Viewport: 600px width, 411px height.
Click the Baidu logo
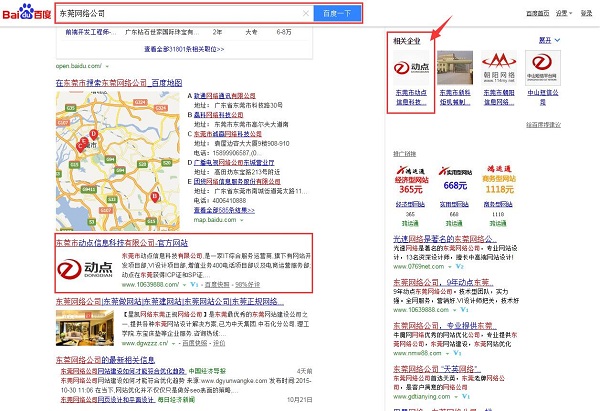tap(26, 12)
